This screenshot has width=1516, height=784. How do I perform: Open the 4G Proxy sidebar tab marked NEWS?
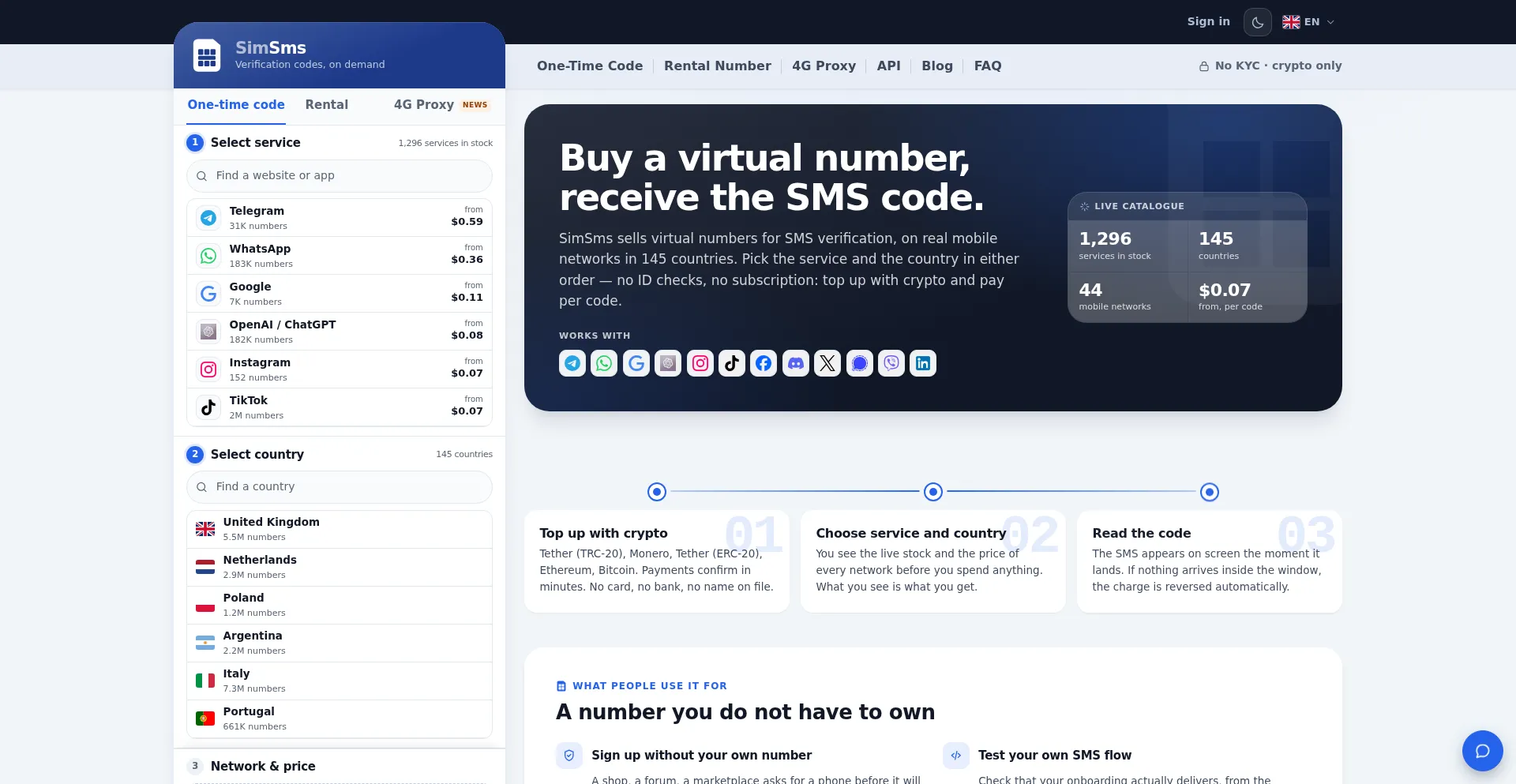442,105
